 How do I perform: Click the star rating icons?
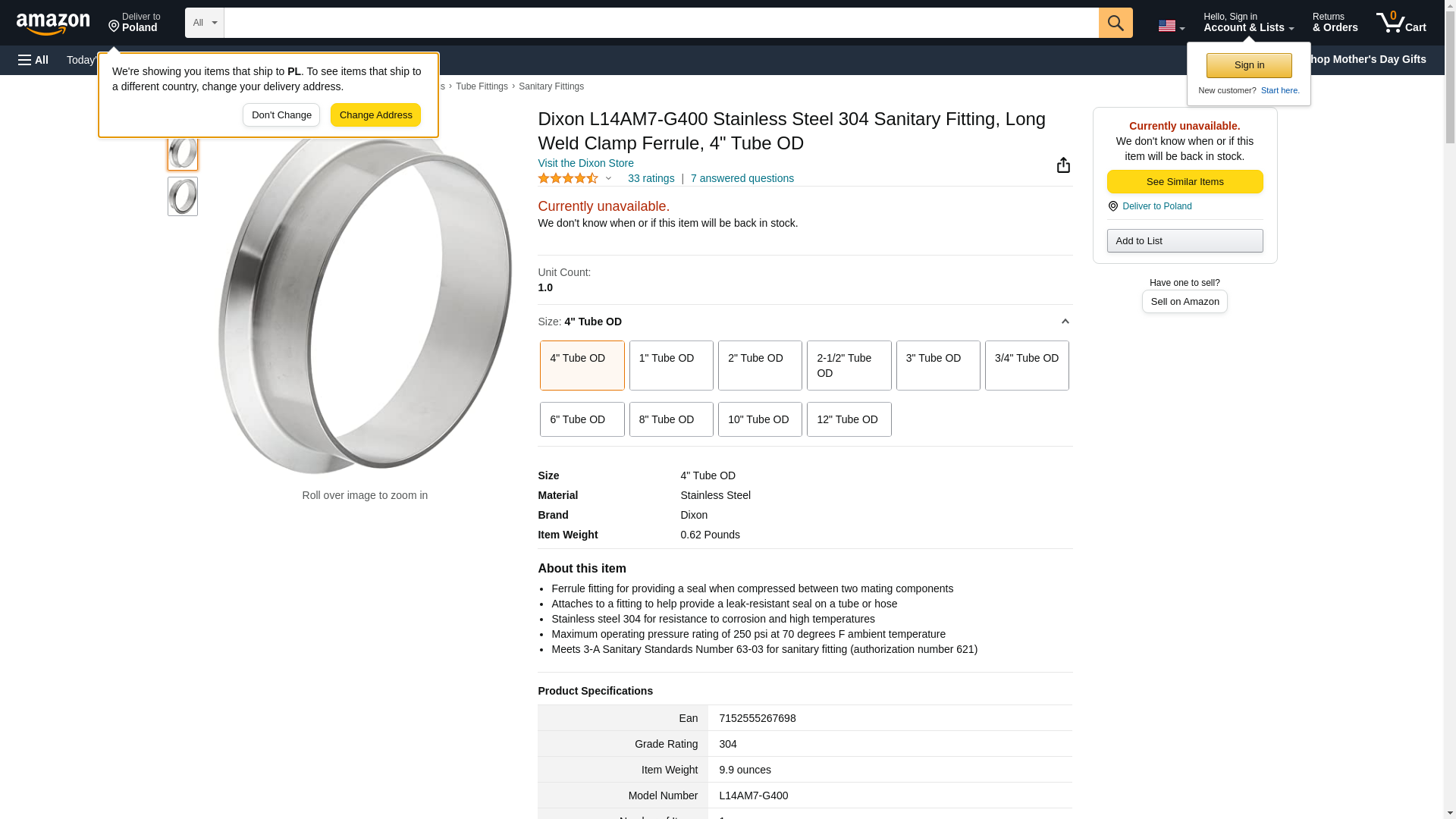pos(568,178)
